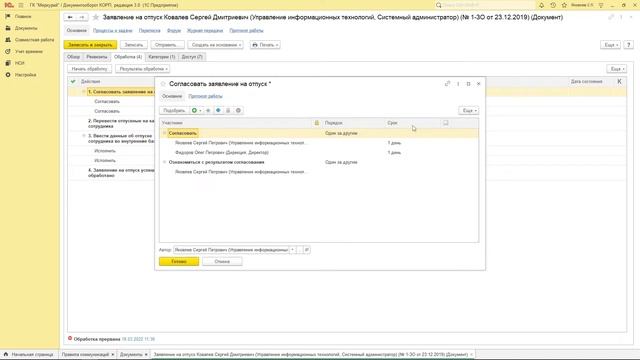Viewport: 640px width, 360px height.
Task: Collapse step 1 Согласовать заявление in actions
Action: pyautogui.click(x=84, y=92)
